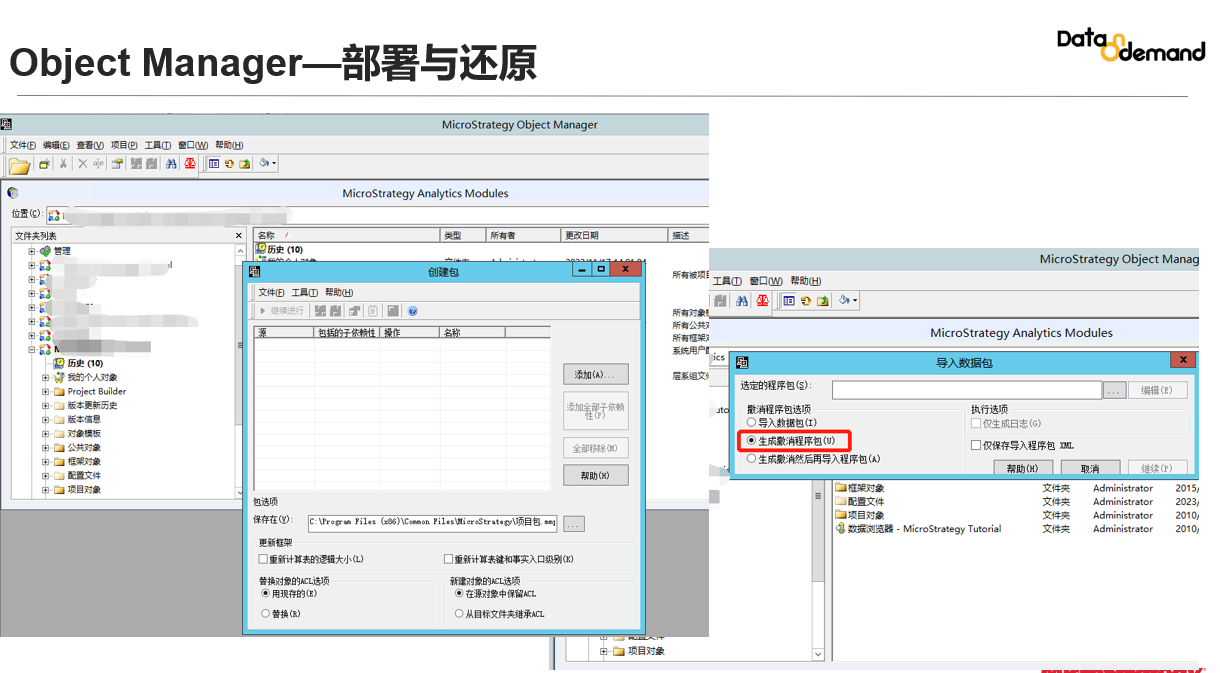Click the up-one-folder icon in the left toolbar

pos(244,164)
